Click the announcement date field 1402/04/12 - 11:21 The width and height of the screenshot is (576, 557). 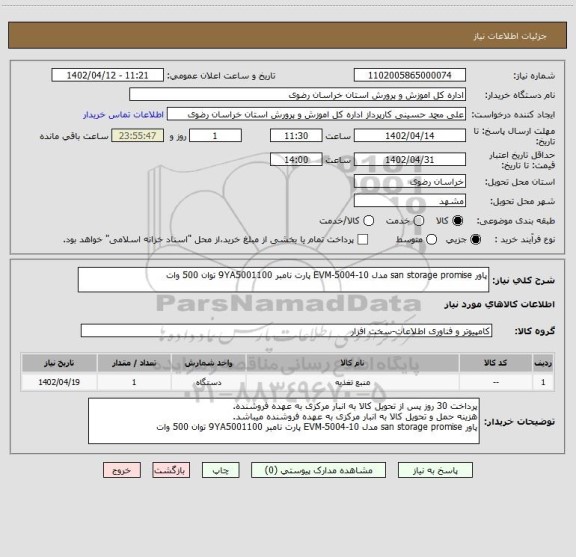coord(108,75)
